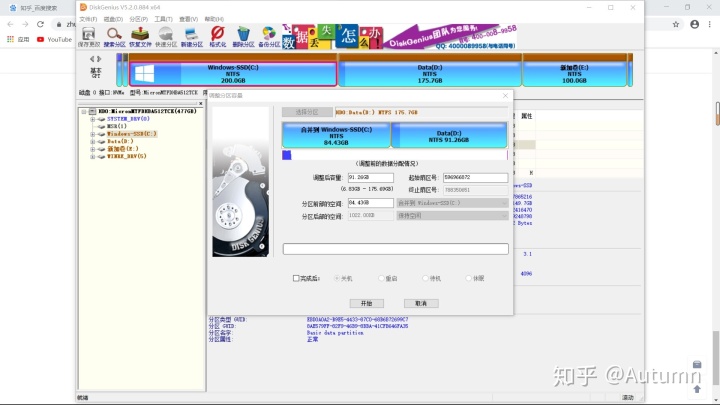Click the 开始 (Start) button
Image resolution: width=720 pixels, height=405 pixels.
coord(366,304)
